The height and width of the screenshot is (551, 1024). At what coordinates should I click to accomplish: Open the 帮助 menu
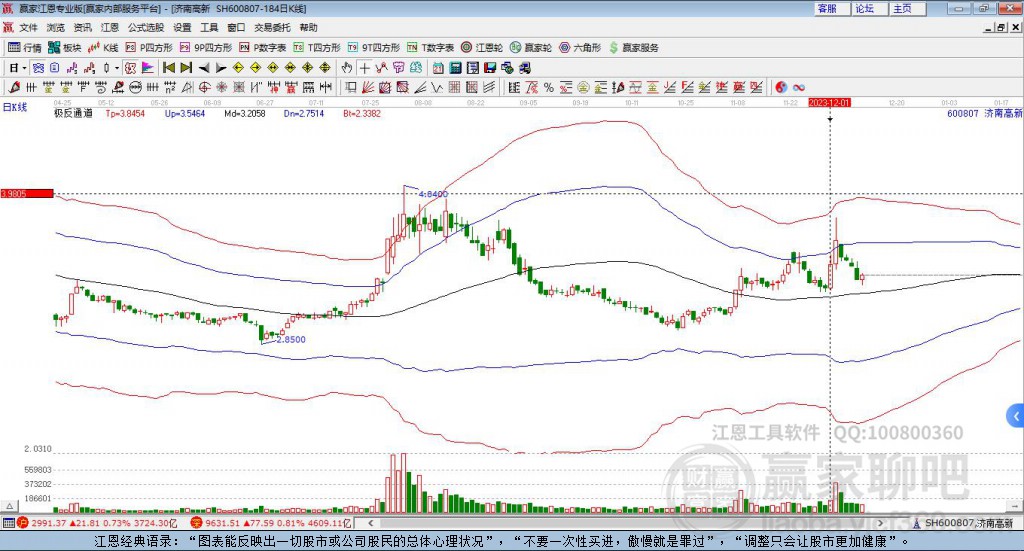pos(308,27)
